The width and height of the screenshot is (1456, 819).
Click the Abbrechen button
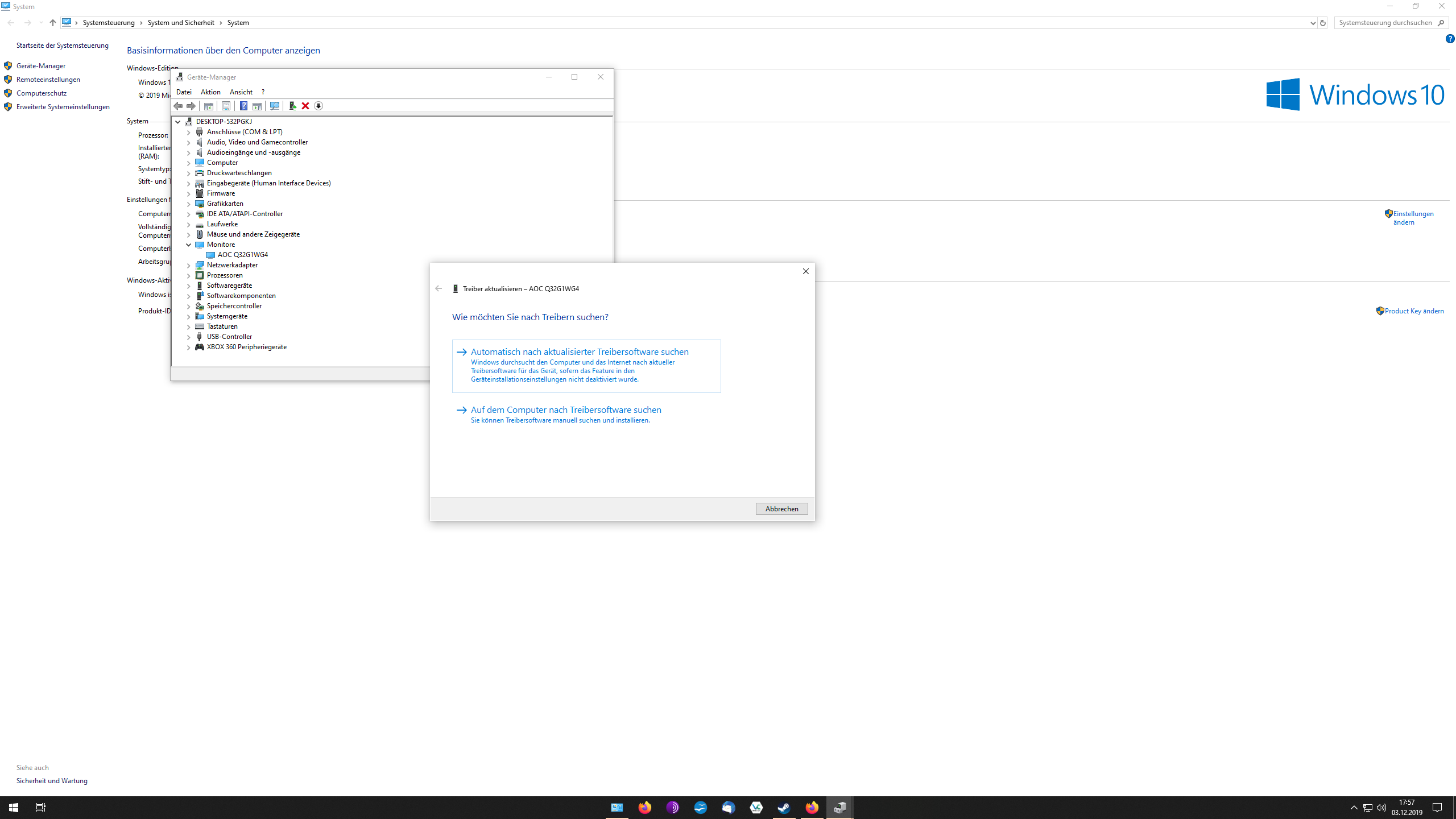coord(781,508)
